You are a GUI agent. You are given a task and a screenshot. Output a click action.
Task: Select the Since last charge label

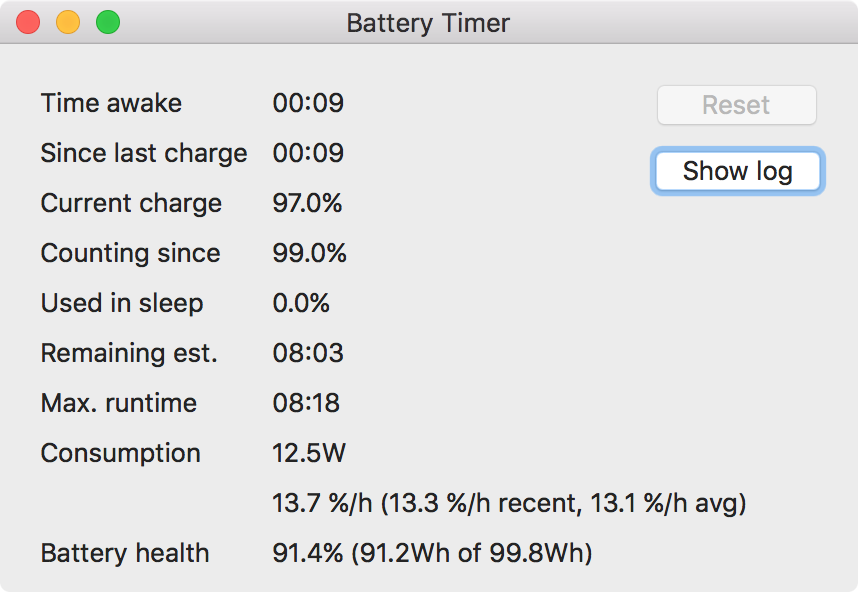143,153
